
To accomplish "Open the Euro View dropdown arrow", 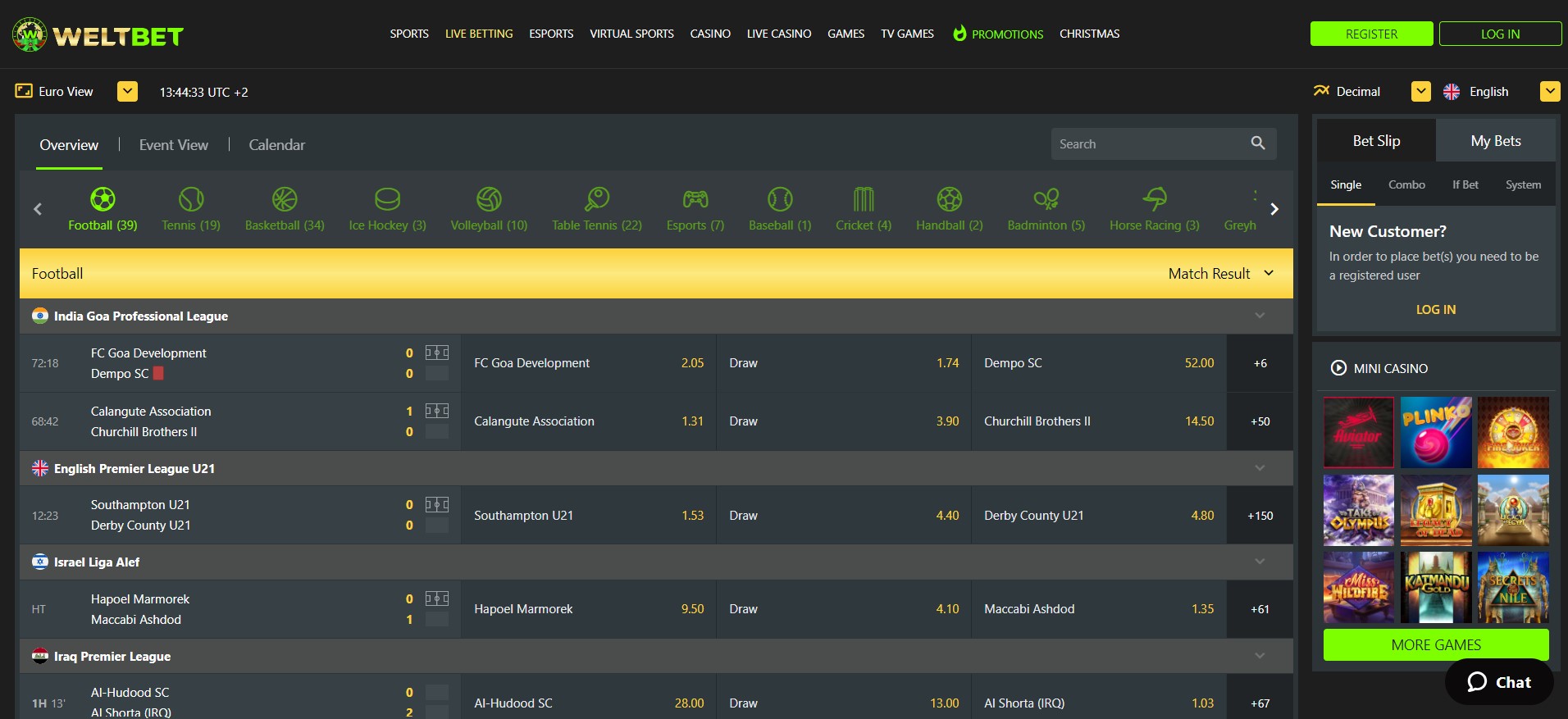I will click(x=127, y=91).
